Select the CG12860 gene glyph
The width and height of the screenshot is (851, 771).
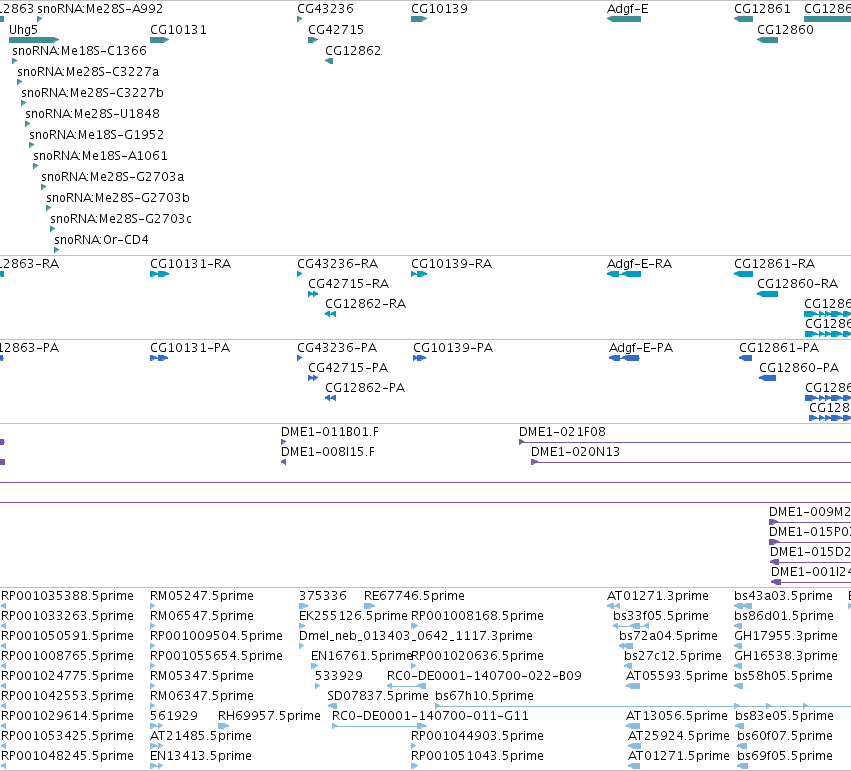click(x=767, y=40)
